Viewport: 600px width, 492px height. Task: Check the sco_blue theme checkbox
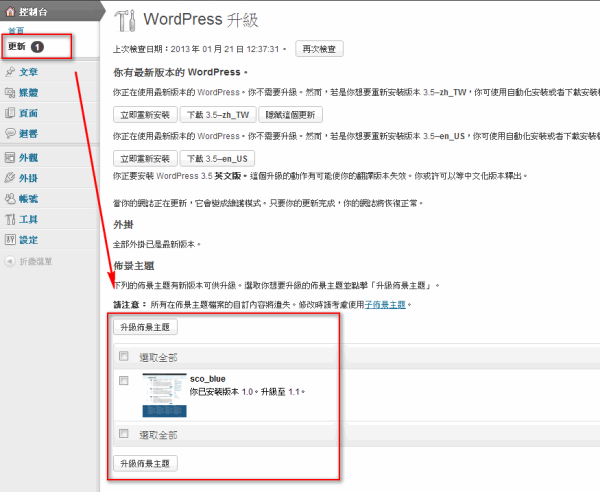click(124, 381)
